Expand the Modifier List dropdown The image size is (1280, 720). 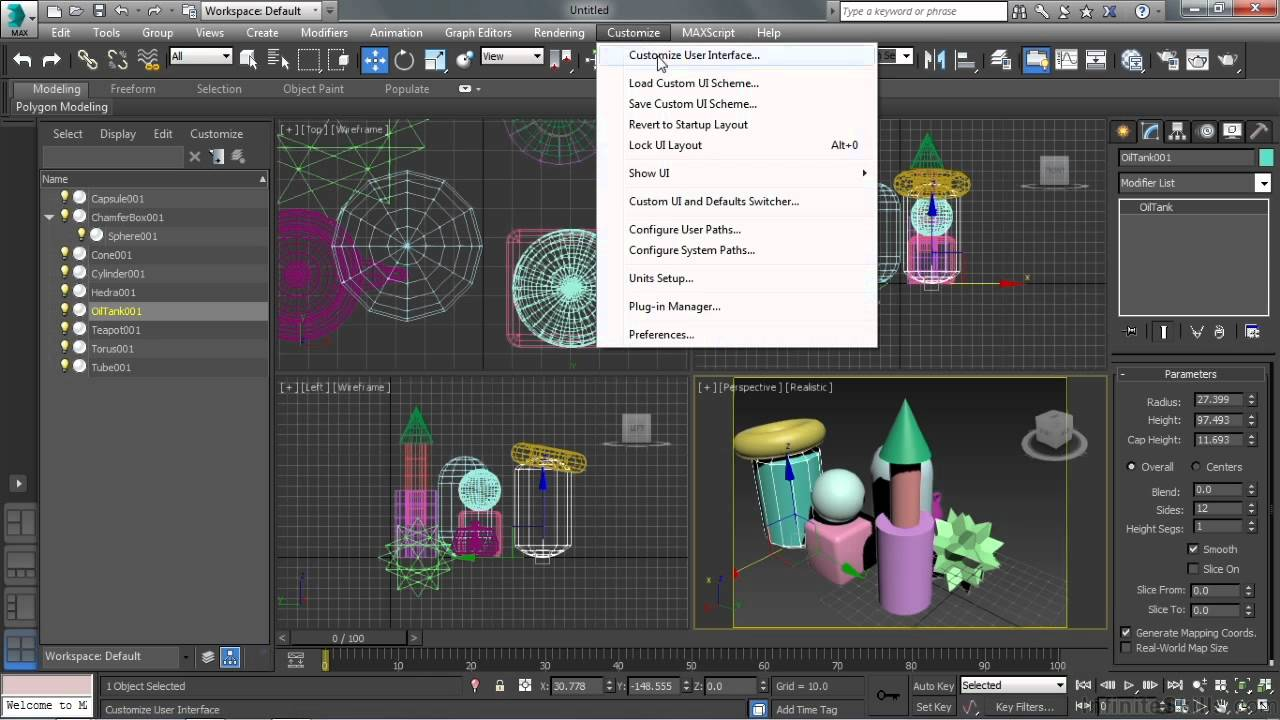(1263, 183)
